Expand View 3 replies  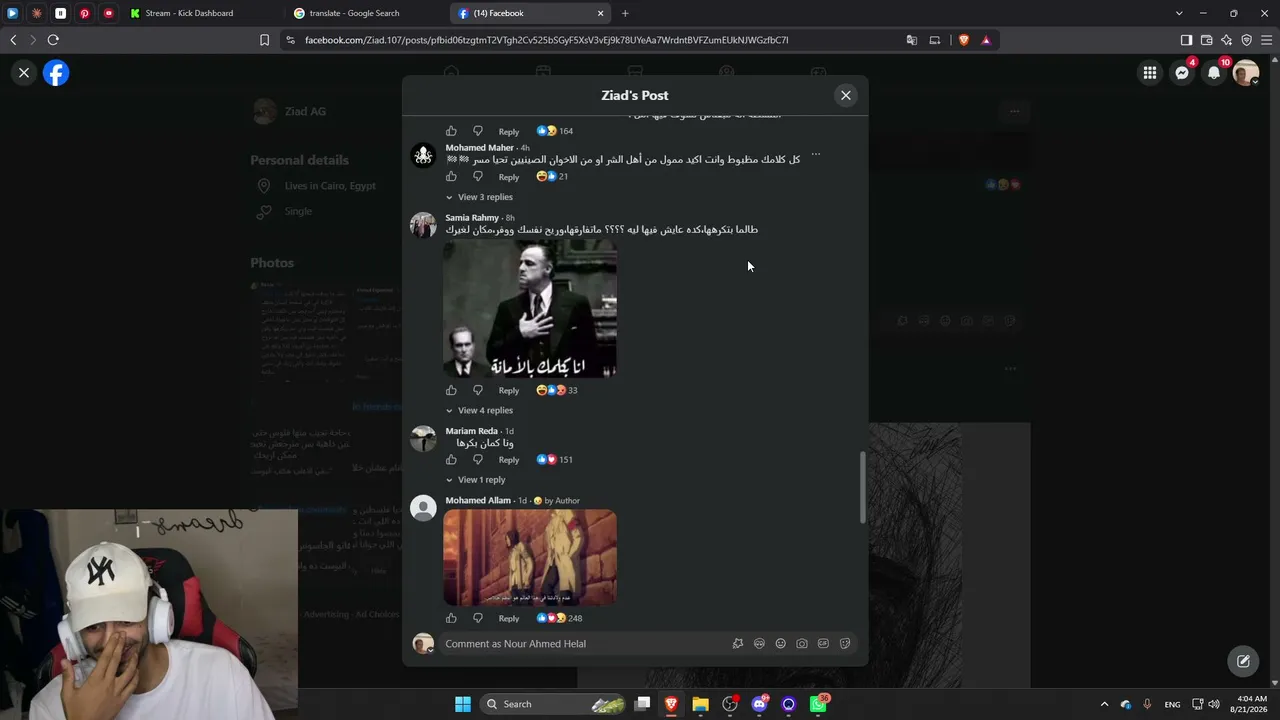click(479, 197)
